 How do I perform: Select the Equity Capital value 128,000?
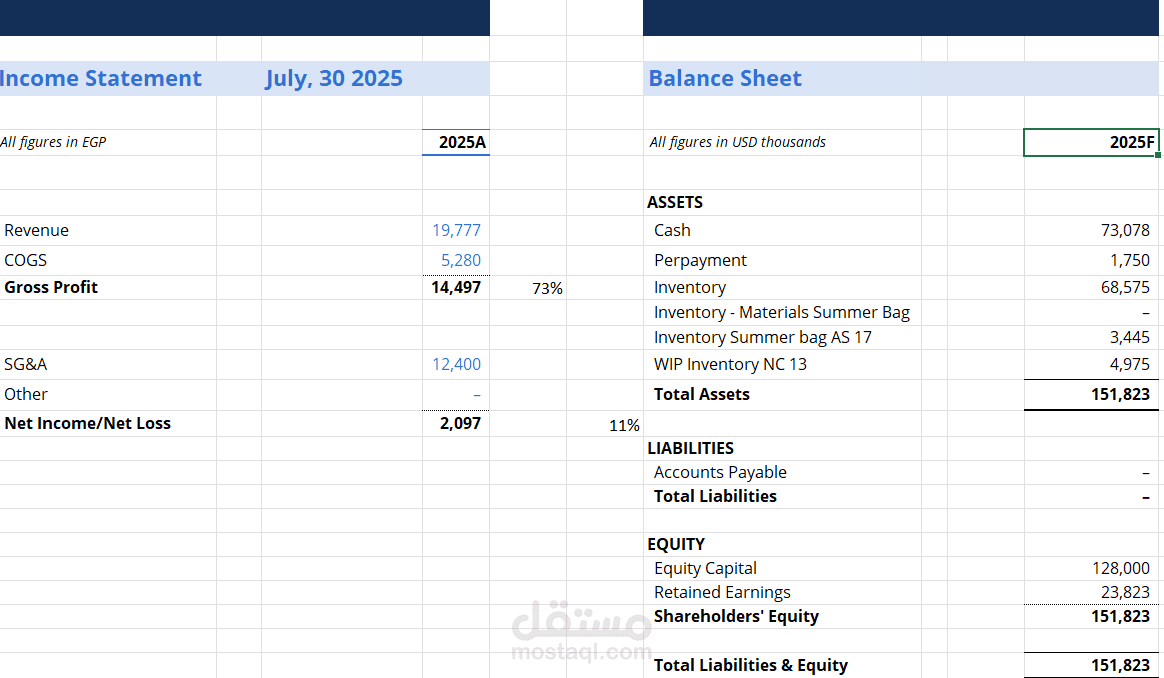click(x=1091, y=568)
